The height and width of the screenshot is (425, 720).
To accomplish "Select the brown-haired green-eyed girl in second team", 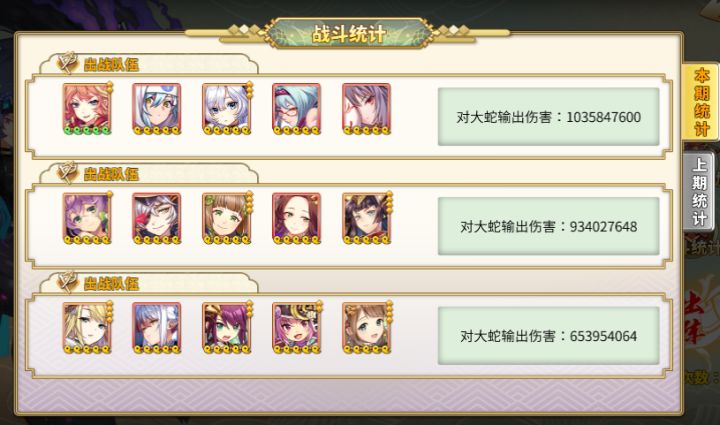I will tap(227, 218).
